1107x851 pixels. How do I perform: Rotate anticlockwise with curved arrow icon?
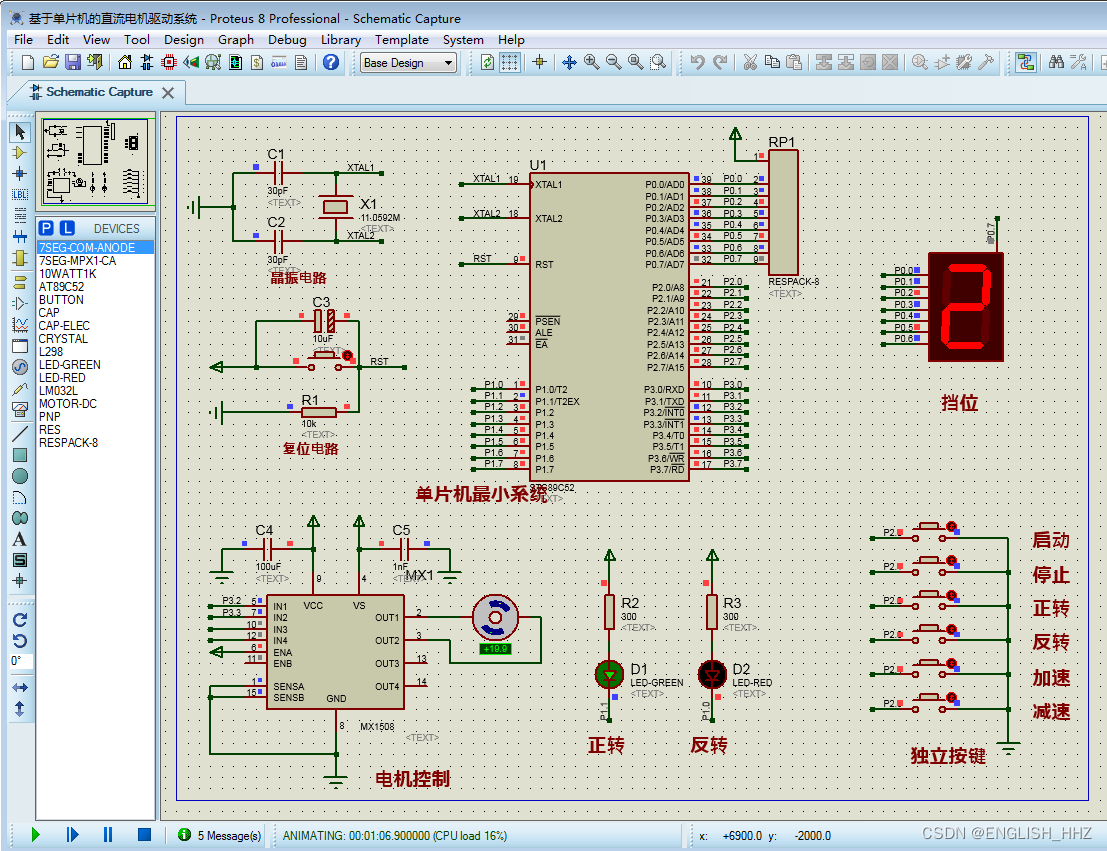(20, 641)
